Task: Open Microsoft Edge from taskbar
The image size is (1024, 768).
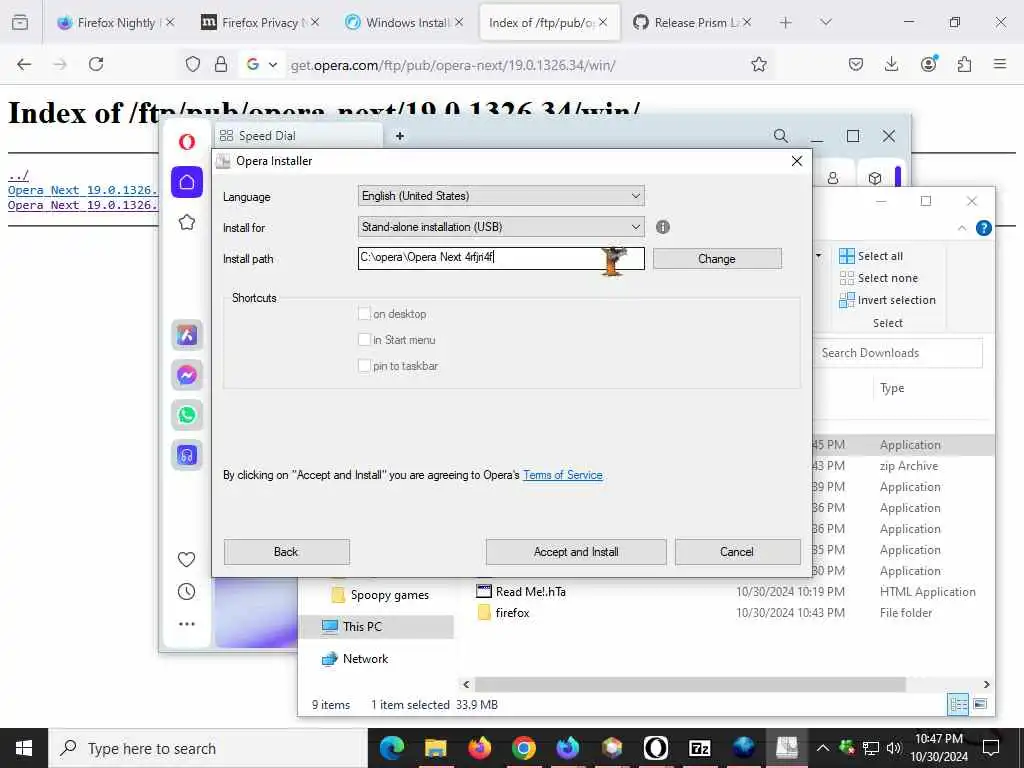Action: 392,748
